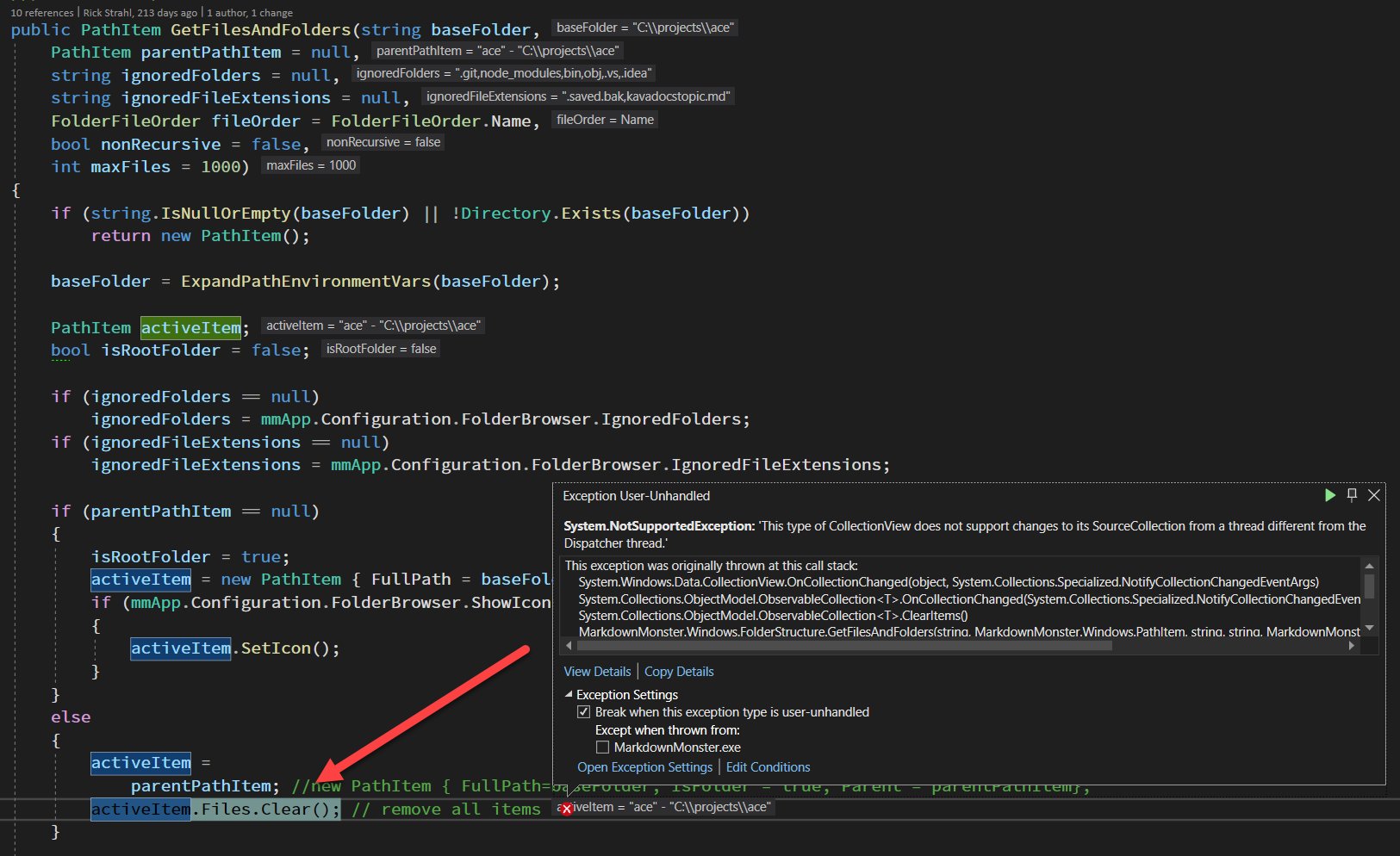Click the Directory.Exists call

coord(541,213)
